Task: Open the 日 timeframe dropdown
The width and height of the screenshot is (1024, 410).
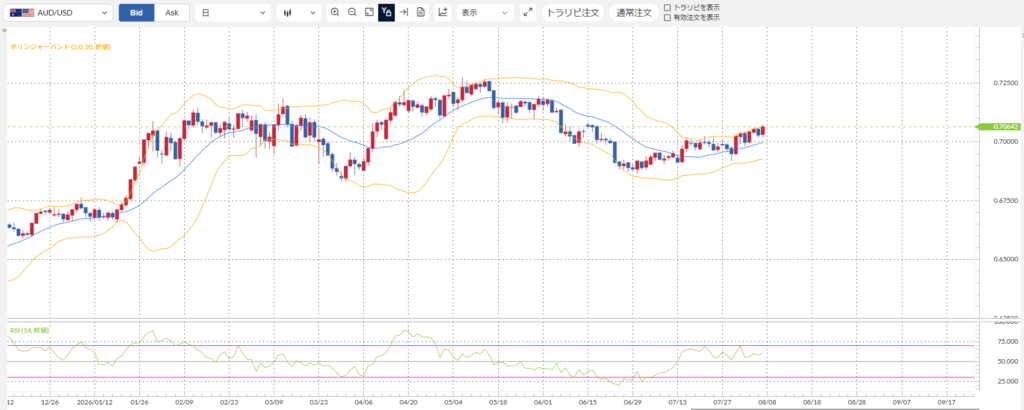Action: [x=233, y=12]
